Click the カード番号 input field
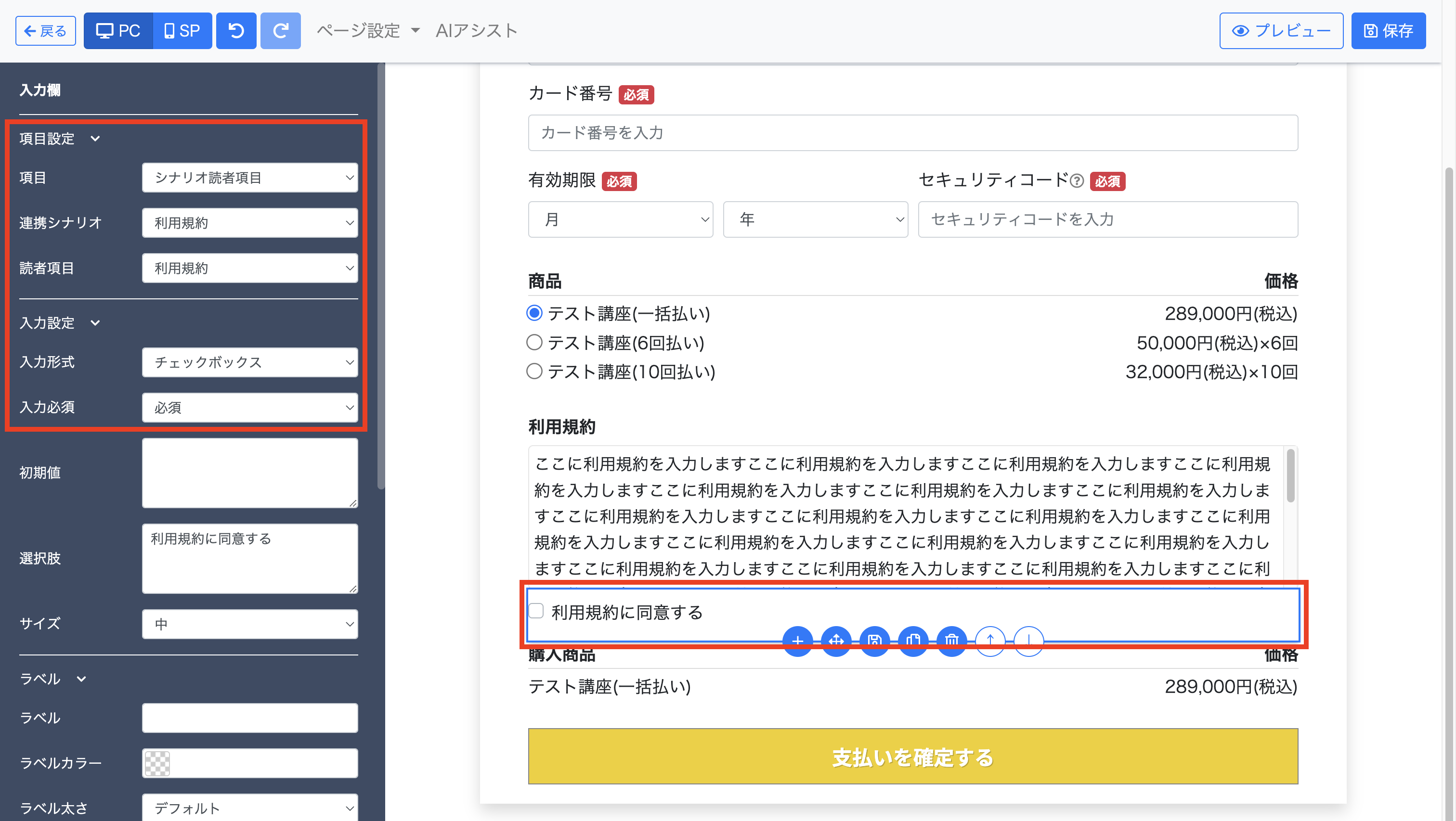 click(912, 133)
